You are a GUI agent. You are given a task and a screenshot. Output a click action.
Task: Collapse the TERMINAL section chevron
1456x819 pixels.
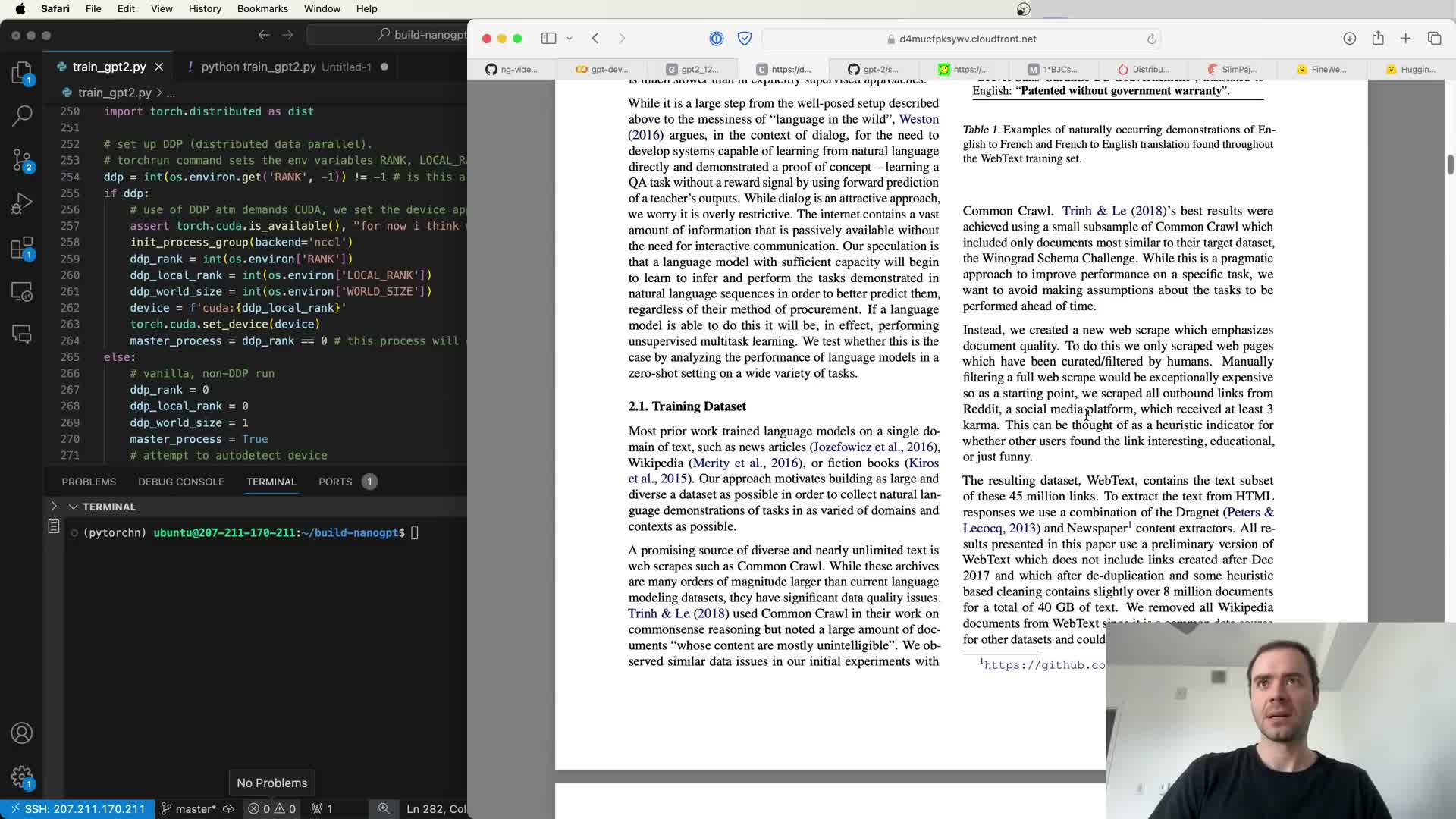click(x=74, y=507)
